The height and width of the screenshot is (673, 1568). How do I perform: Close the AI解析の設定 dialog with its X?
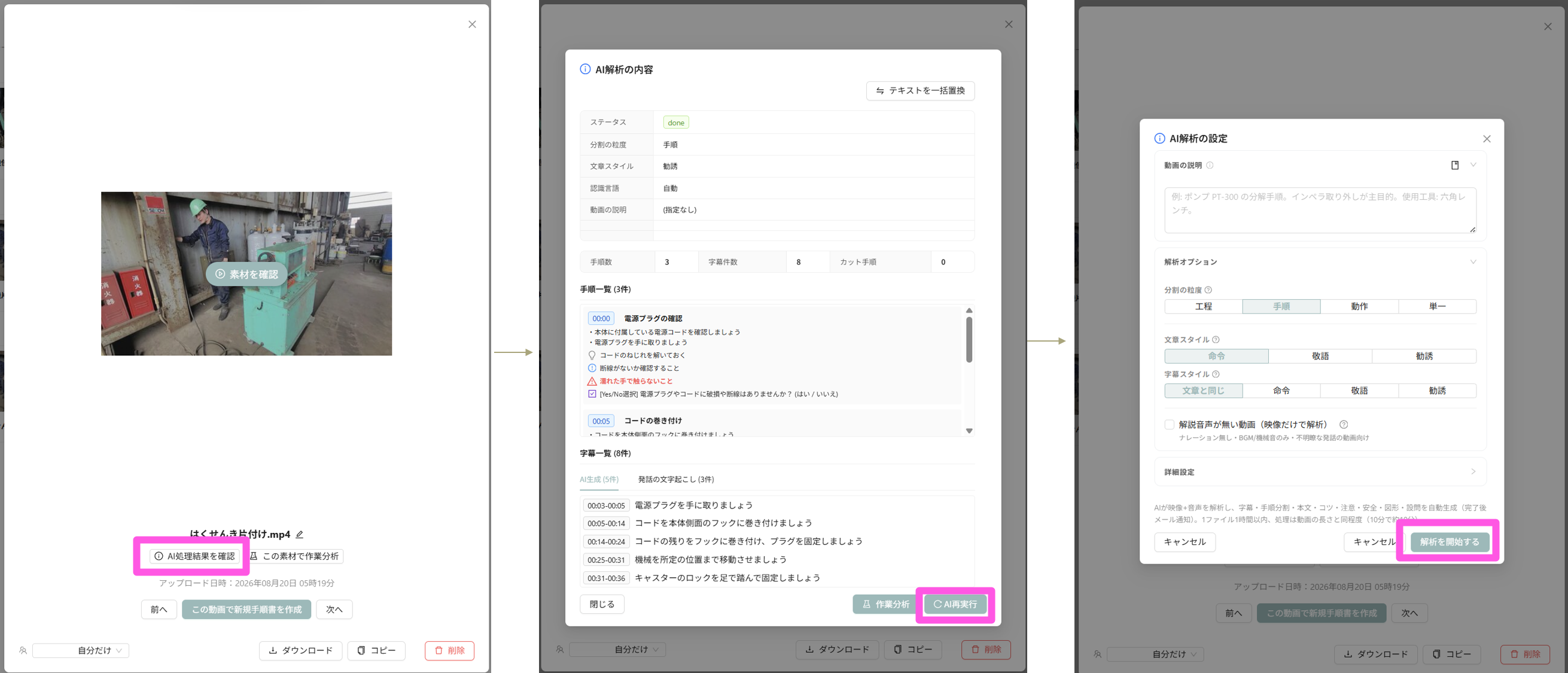(x=1487, y=139)
